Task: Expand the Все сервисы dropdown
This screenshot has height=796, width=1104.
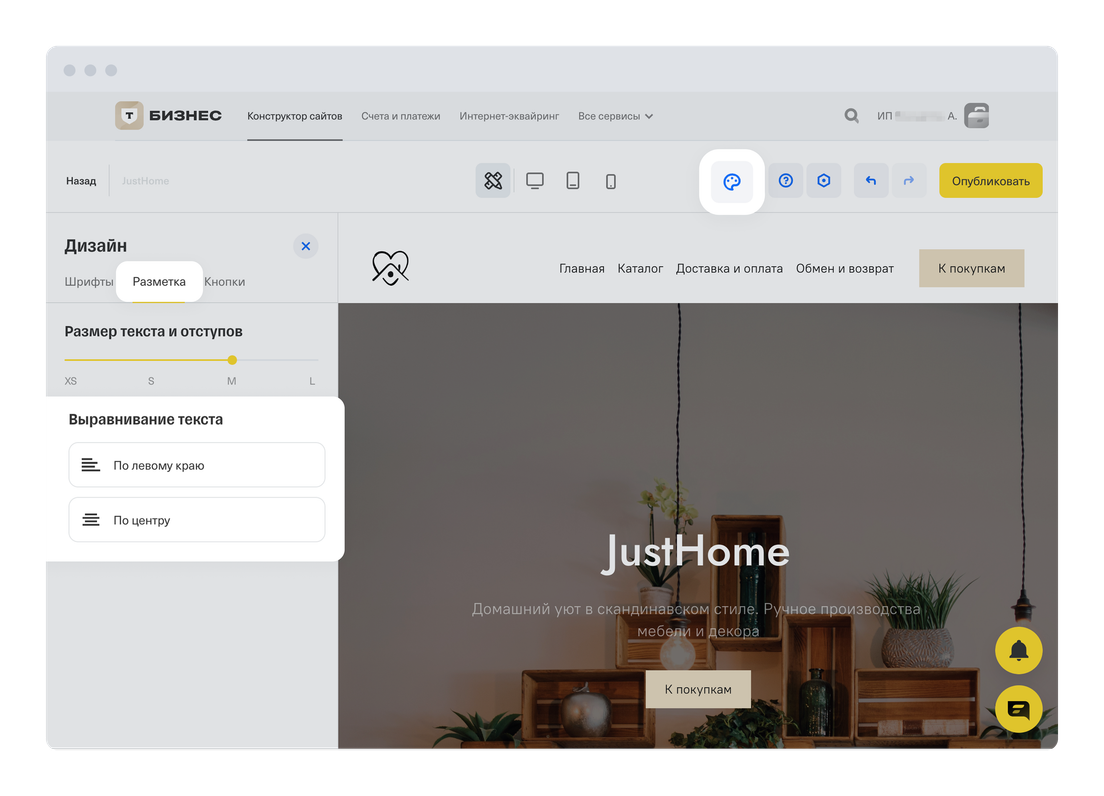Action: coord(615,116)
